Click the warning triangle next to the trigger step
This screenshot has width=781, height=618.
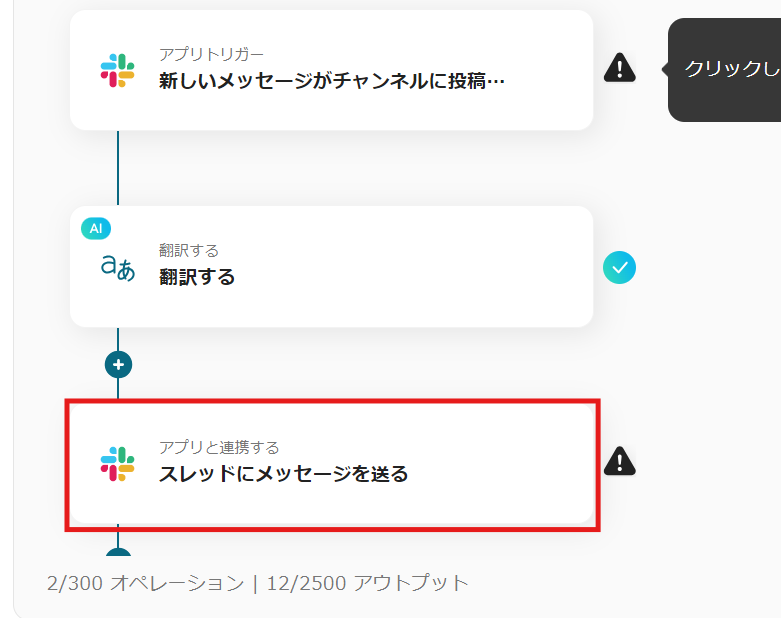619,68
